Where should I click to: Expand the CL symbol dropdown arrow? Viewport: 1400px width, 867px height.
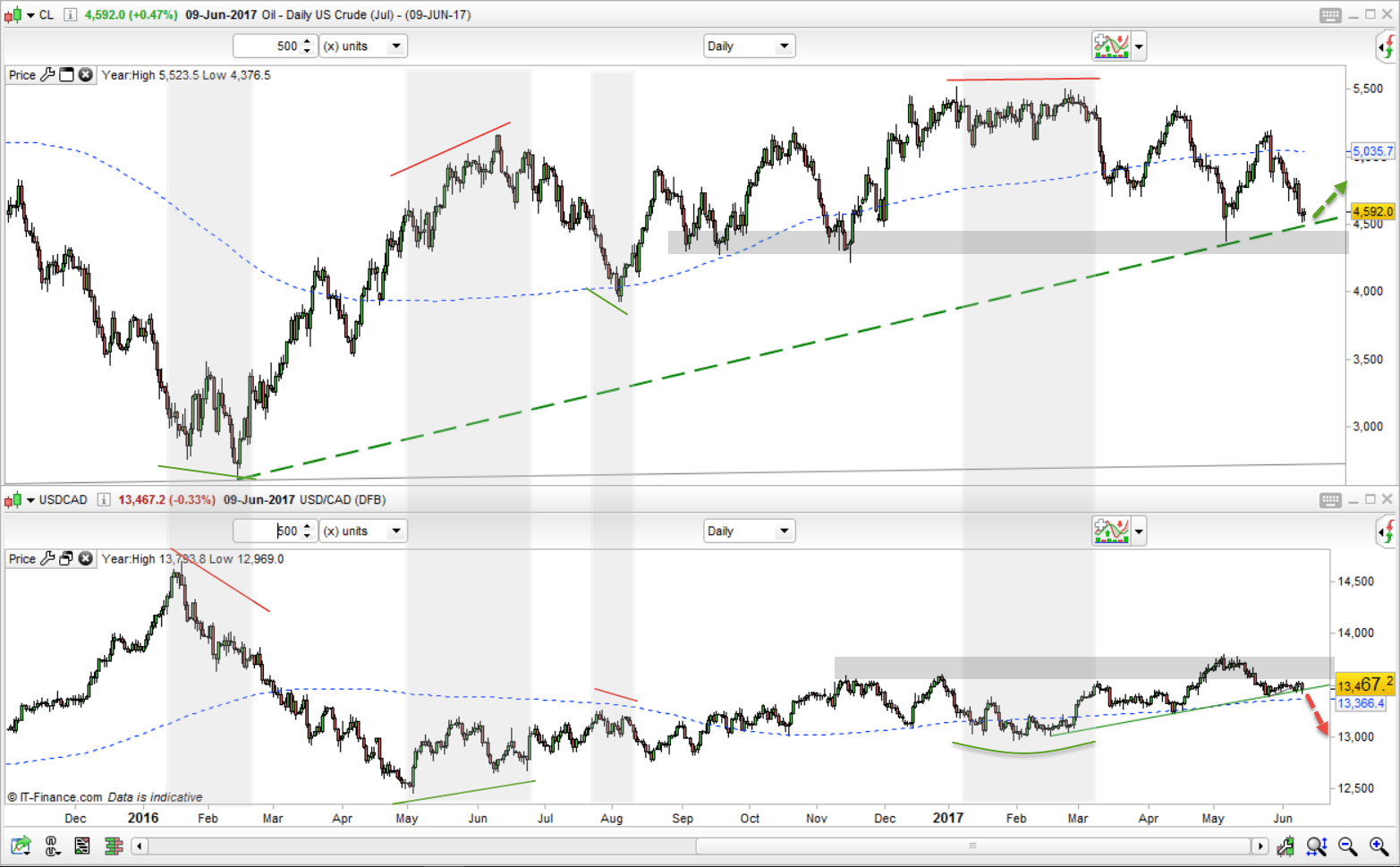click(30, 14)
